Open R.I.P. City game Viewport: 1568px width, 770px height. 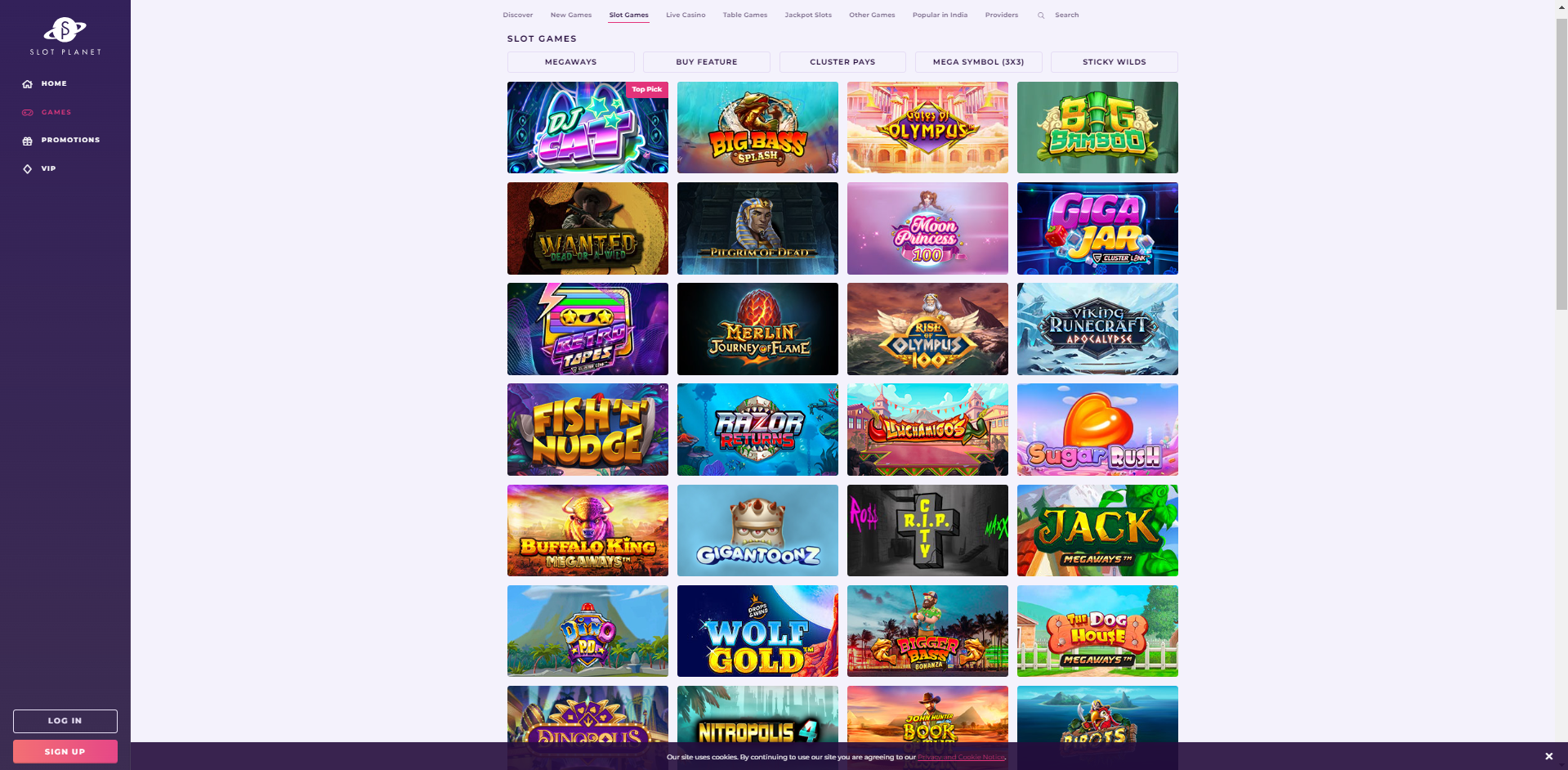point(927,530)
